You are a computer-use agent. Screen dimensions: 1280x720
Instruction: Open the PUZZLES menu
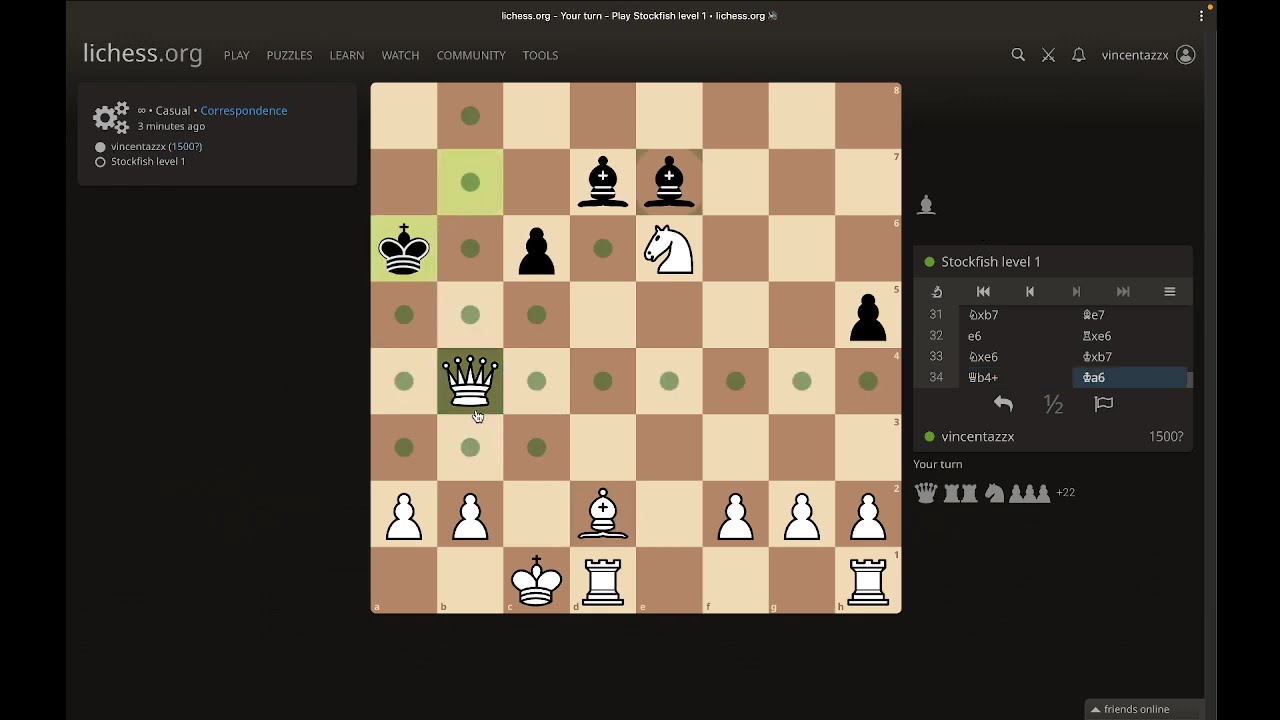pos(289,55)
